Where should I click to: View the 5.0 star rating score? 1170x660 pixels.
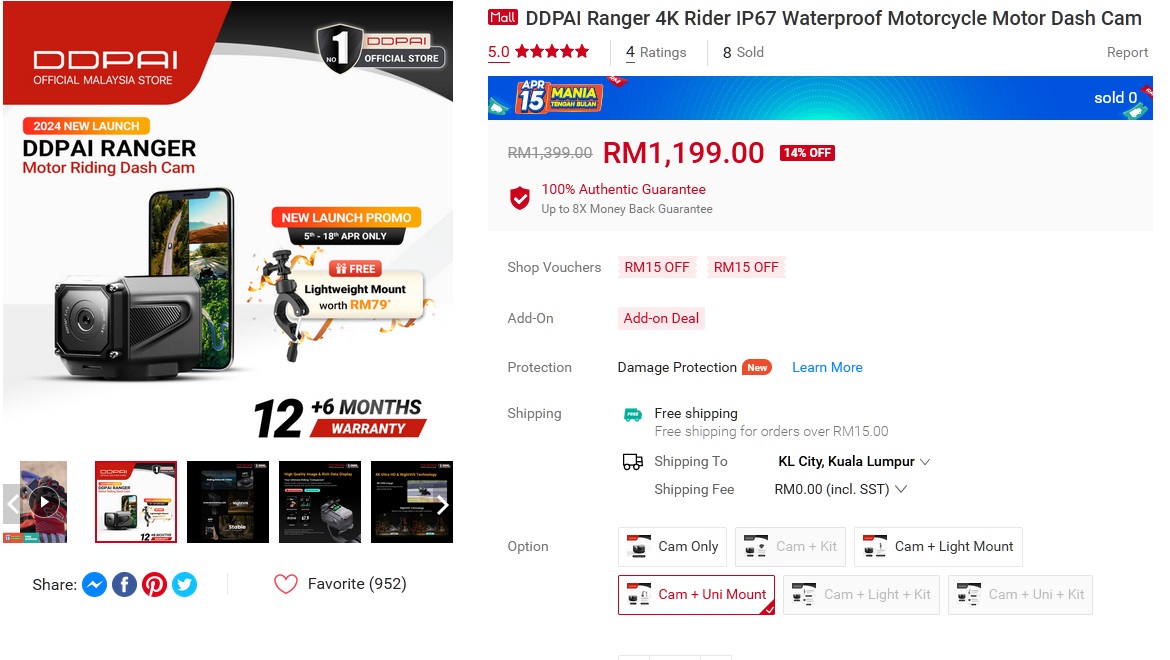click(x=498, y=52)
